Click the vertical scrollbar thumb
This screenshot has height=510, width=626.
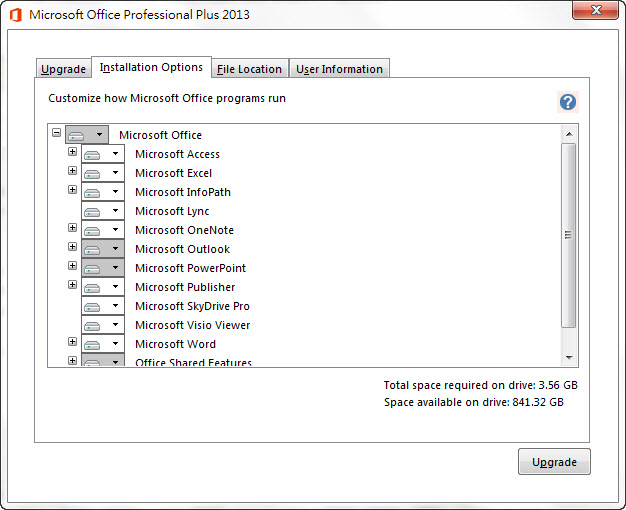[x=569, y=235]
